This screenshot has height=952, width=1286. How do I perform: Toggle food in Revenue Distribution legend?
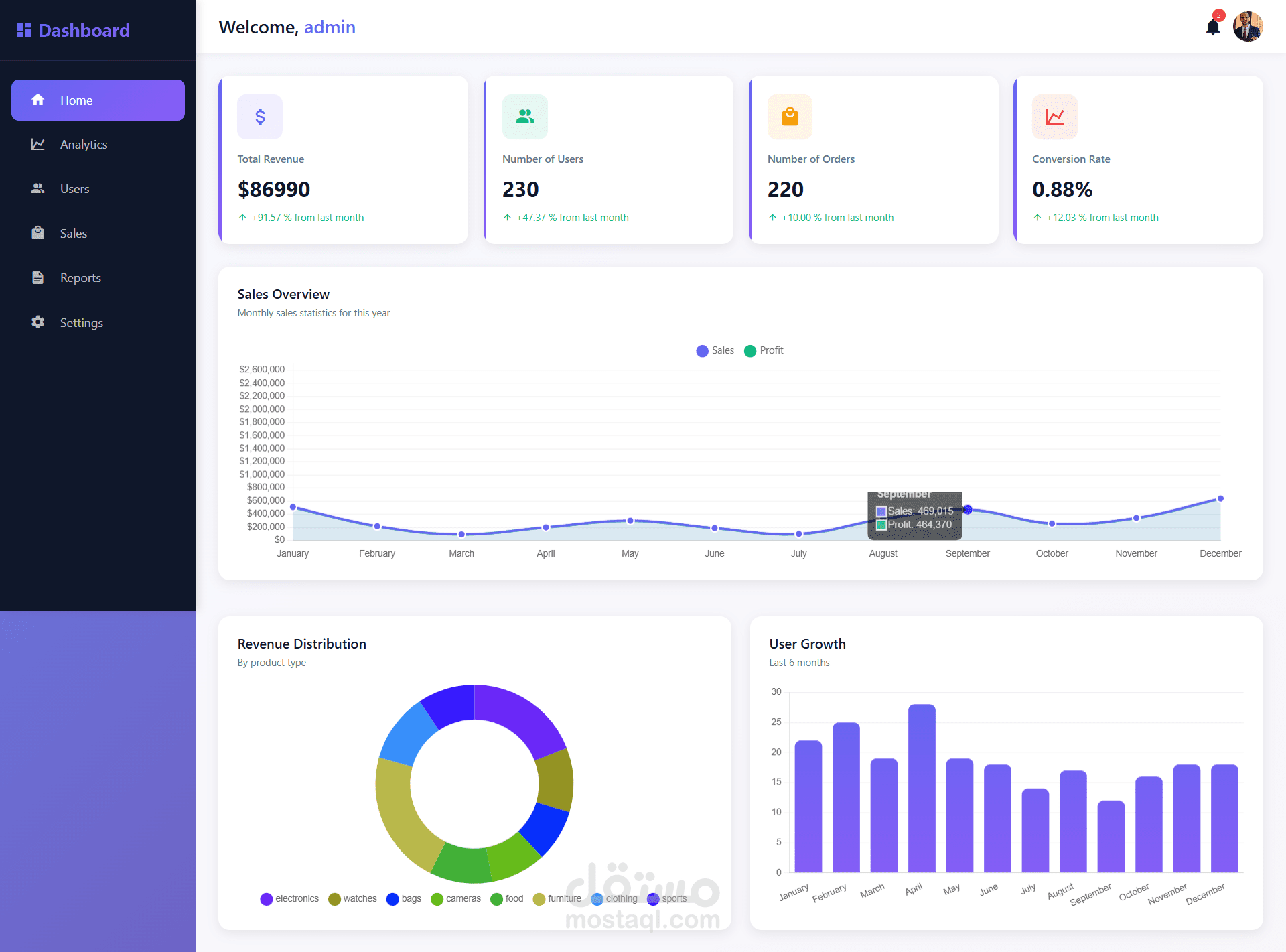click(507, 898)
